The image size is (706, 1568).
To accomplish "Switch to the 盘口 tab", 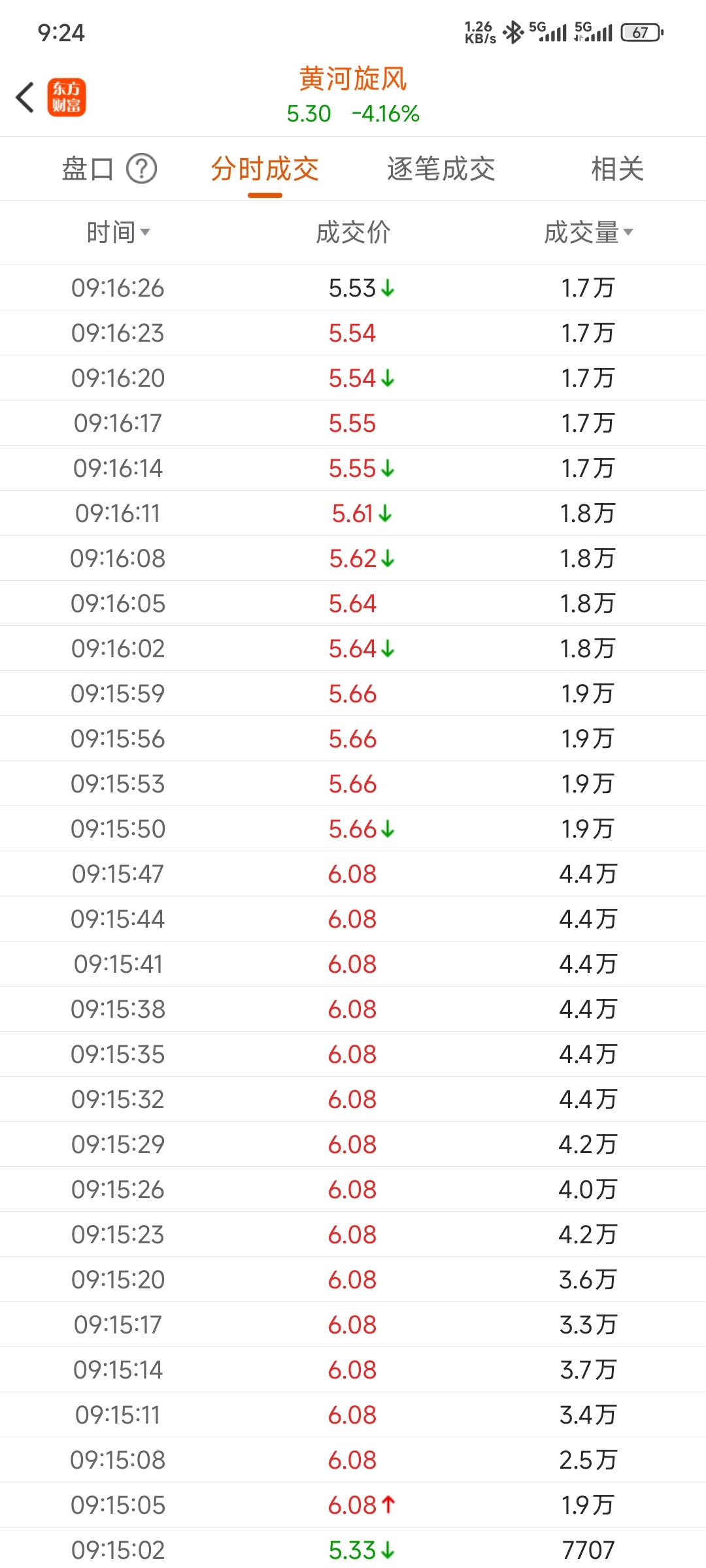I will [x=88, y=169].
